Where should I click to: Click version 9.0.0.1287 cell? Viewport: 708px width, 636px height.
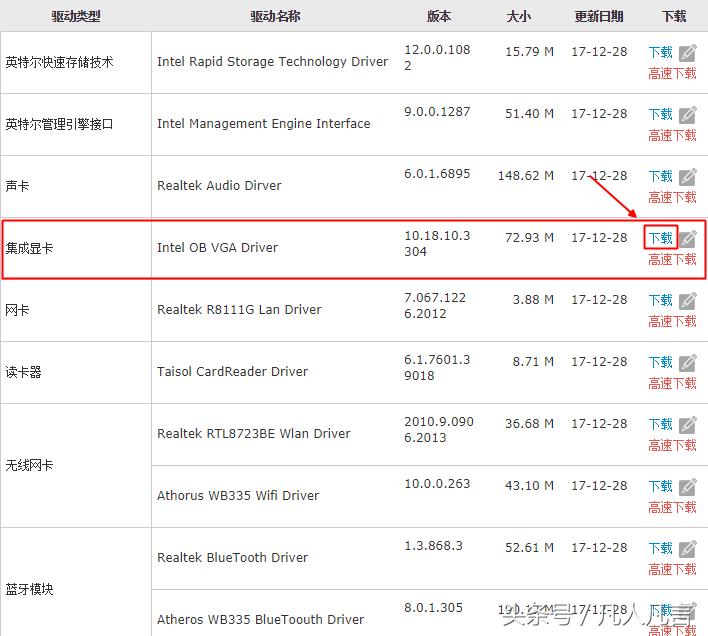(x=437, y=111)
